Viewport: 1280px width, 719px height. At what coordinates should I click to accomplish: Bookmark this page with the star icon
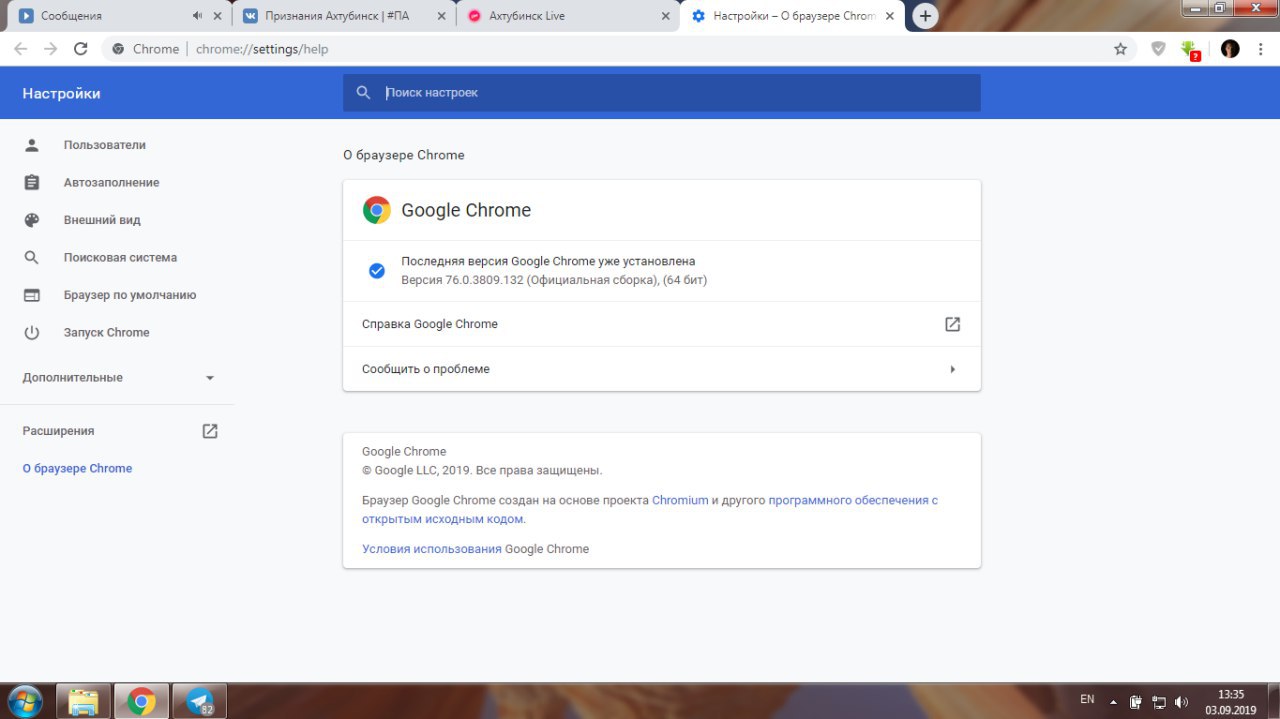1120,49
